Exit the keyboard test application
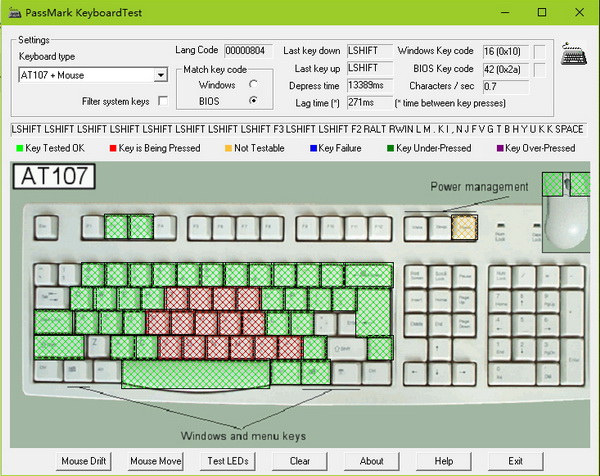Image resolution: width=600 pixels, height=476 pixels. (x=516, y=461)
